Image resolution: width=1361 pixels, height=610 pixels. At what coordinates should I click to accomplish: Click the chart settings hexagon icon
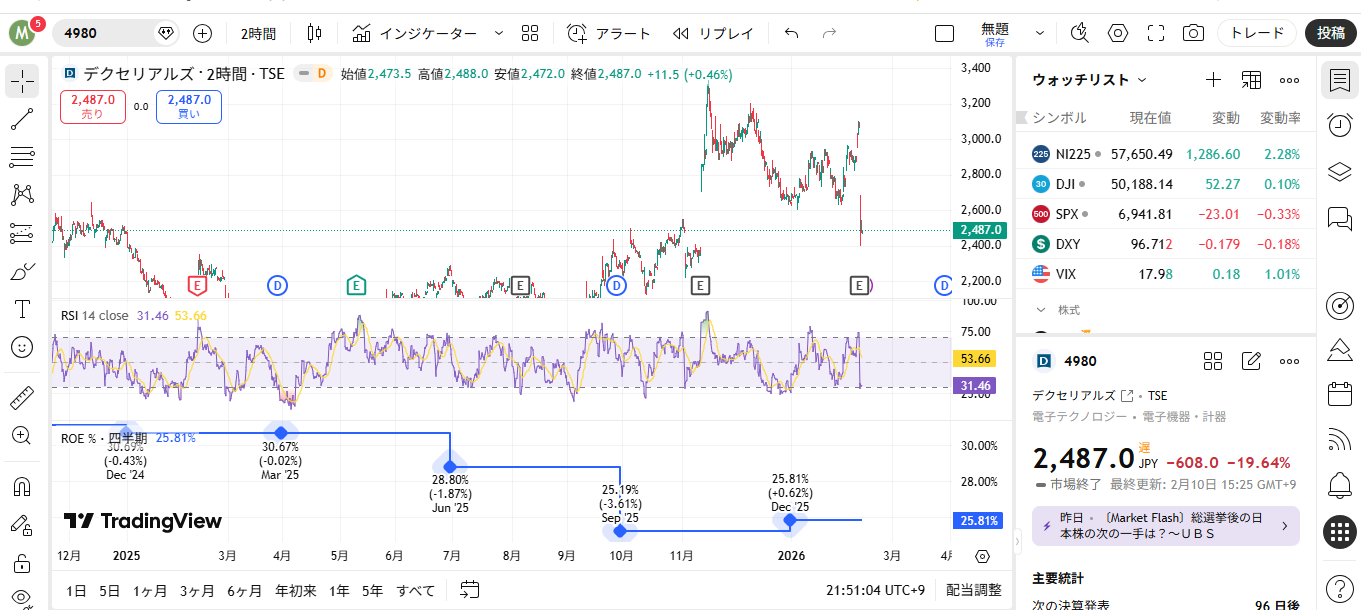1118,33
